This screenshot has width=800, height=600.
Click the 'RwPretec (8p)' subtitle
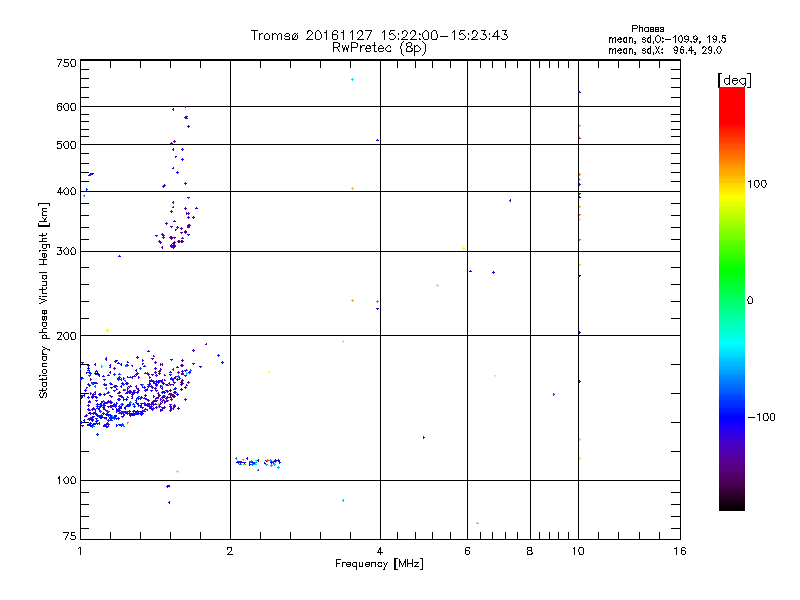click(379, 48)
